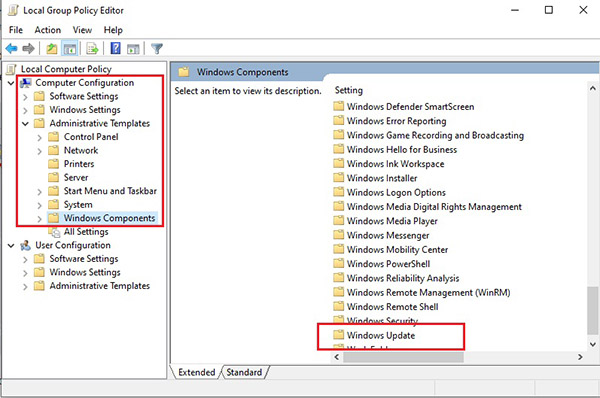This screenshot has width=600, height=398.
Task: Click the Windows Media Player folder icon
Action: point(338,221)
